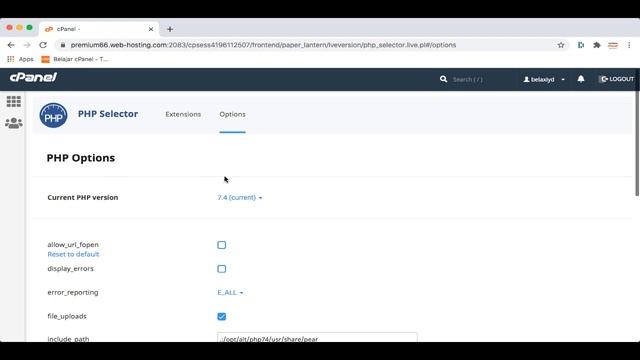Click the striped extension icon in toolbar
The height and width of the screenshot is (360, 640).
pos(613,45)
